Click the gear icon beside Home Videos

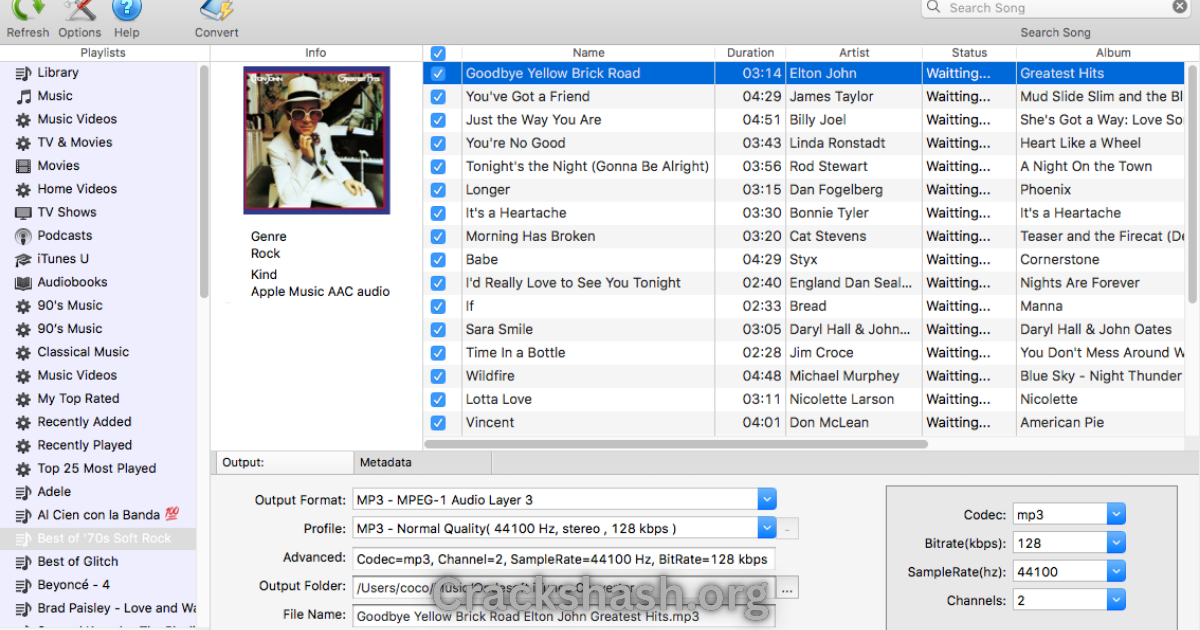(x=23, y=189)
